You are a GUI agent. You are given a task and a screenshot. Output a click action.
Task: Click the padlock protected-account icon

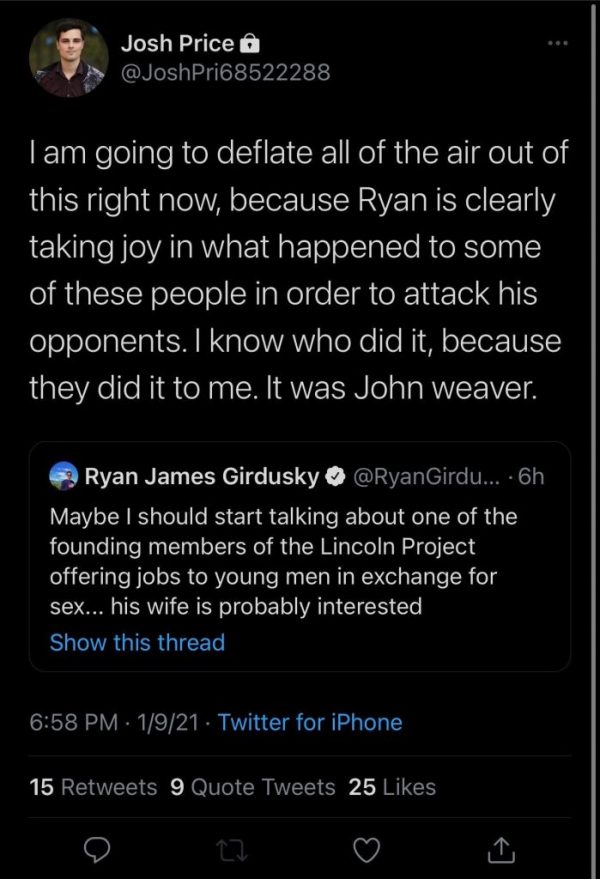[251, 45]
